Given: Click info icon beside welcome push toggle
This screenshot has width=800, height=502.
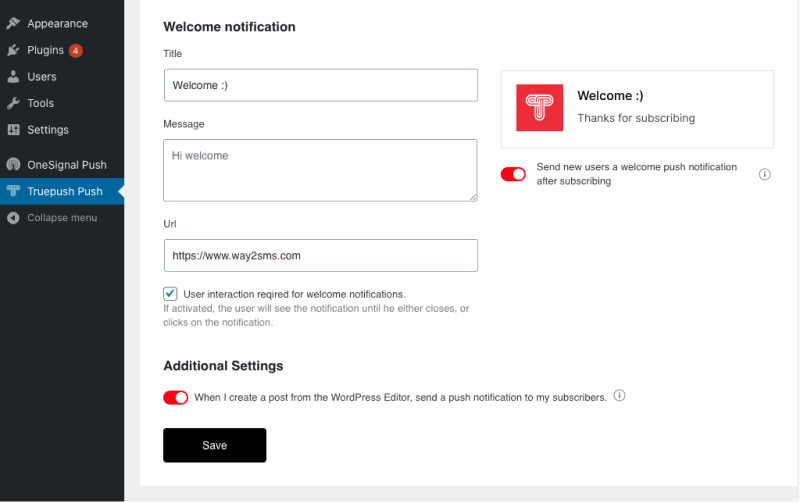Looking at the screenshot, I should 764,174.
